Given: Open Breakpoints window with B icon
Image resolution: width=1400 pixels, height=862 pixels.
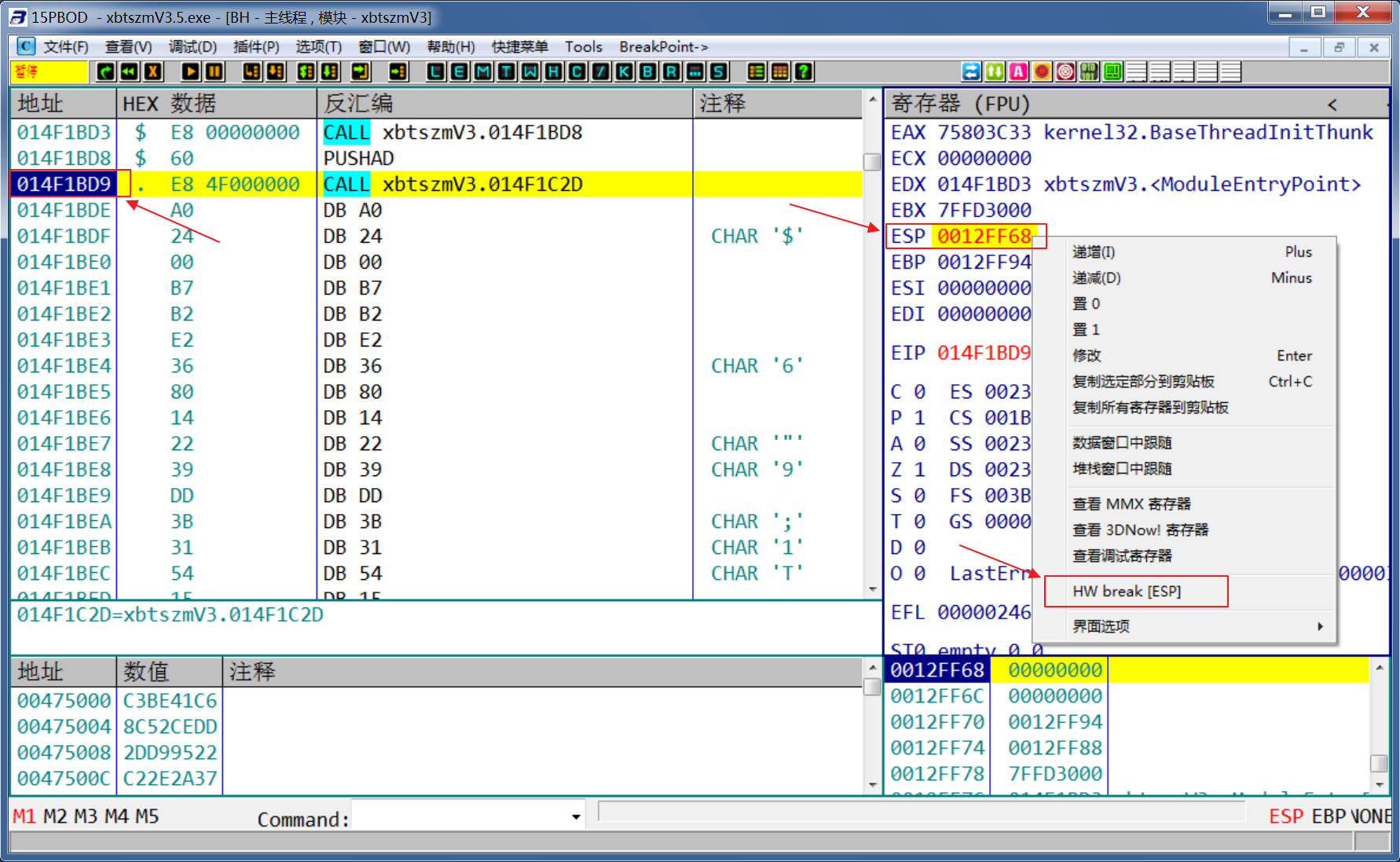Looking at the screenshot, I should pyautogui.click(x=648, y=72).
